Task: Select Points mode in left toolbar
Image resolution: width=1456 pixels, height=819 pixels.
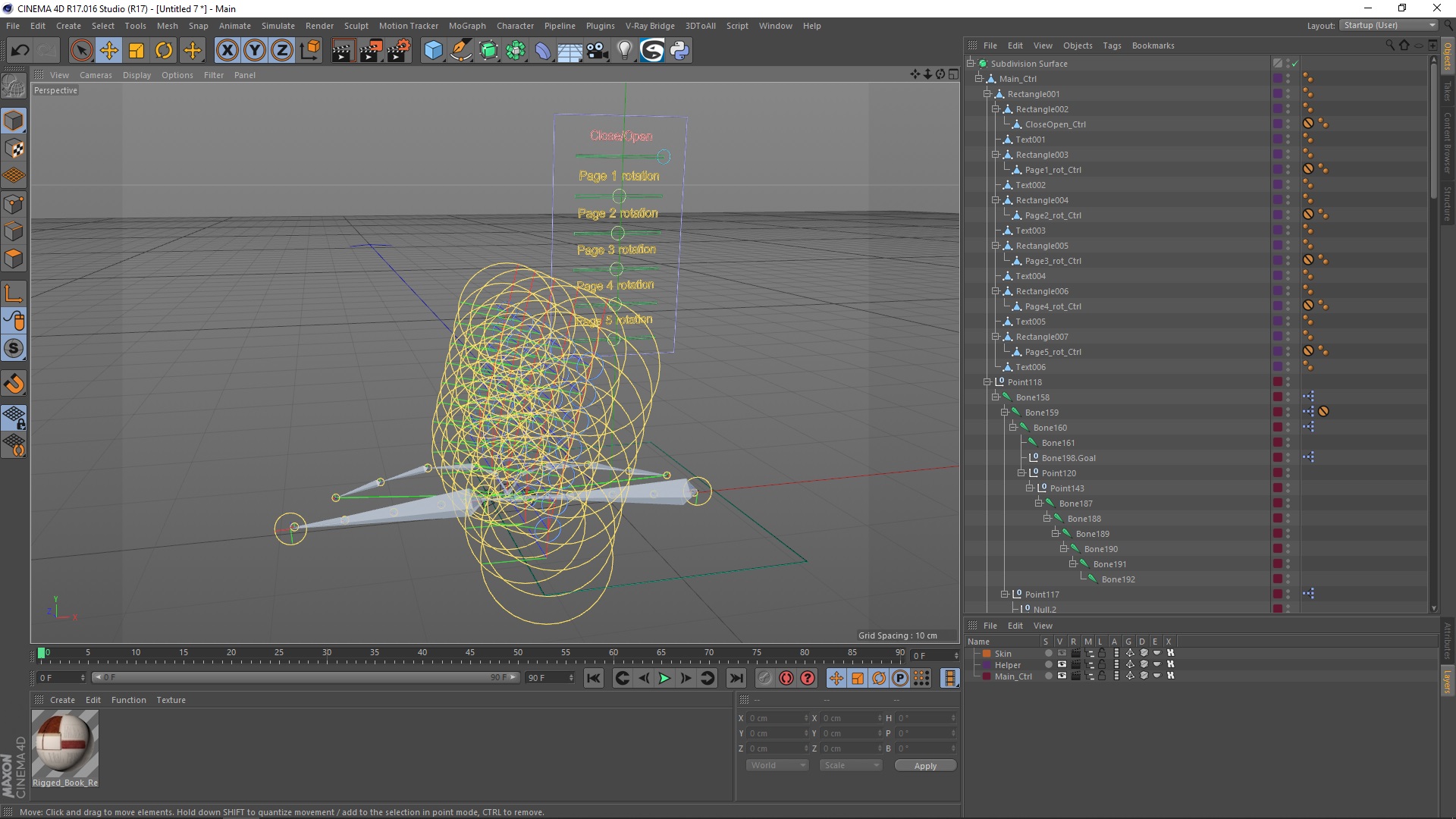Action: [x=14, y=204]
